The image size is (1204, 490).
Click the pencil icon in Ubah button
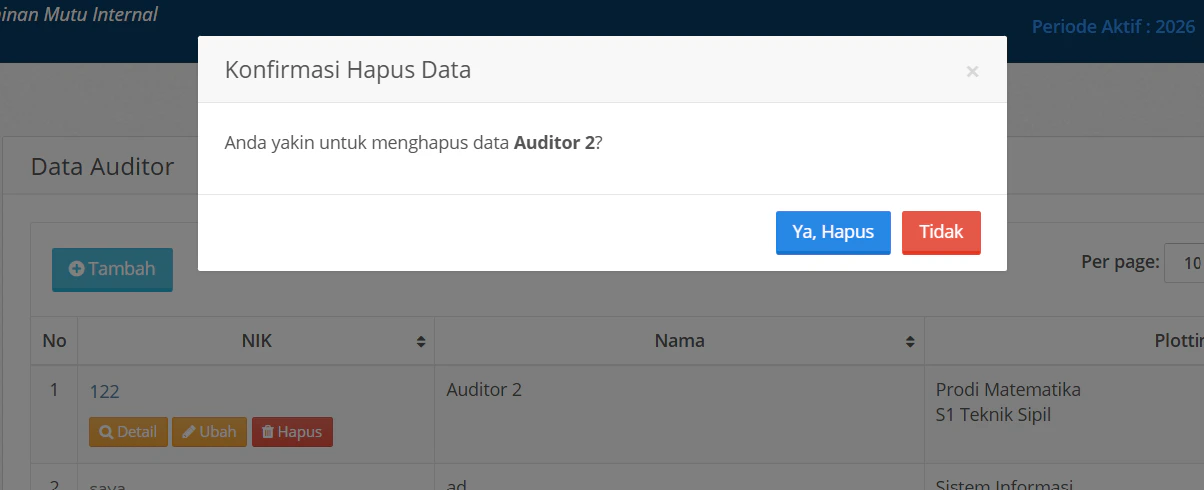(188, 433)
